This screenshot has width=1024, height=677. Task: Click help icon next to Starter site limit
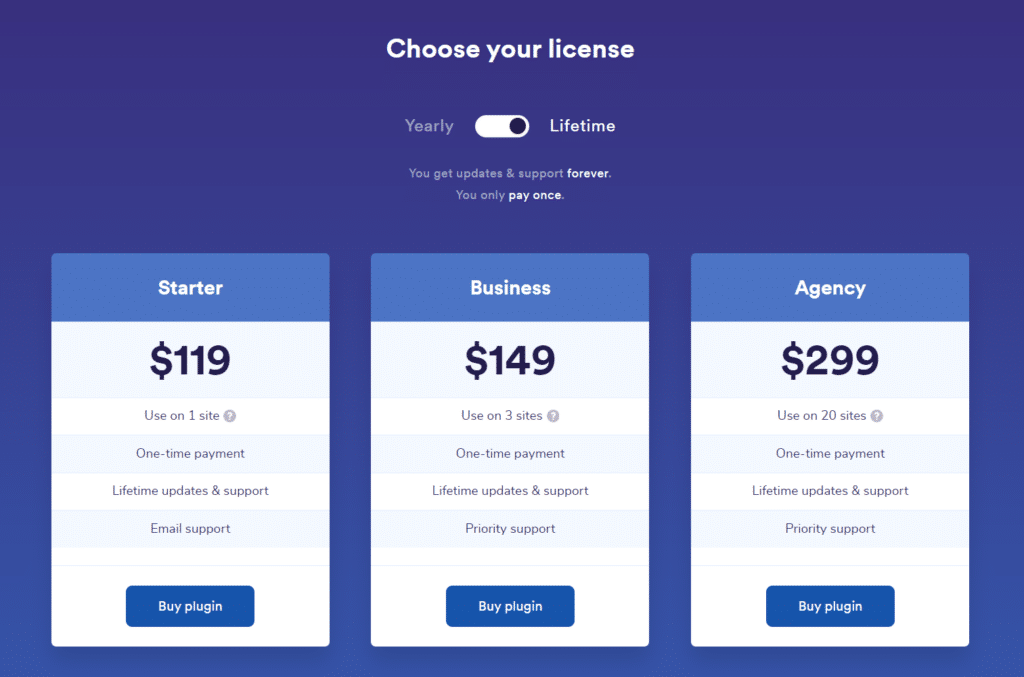click(230, 416)
